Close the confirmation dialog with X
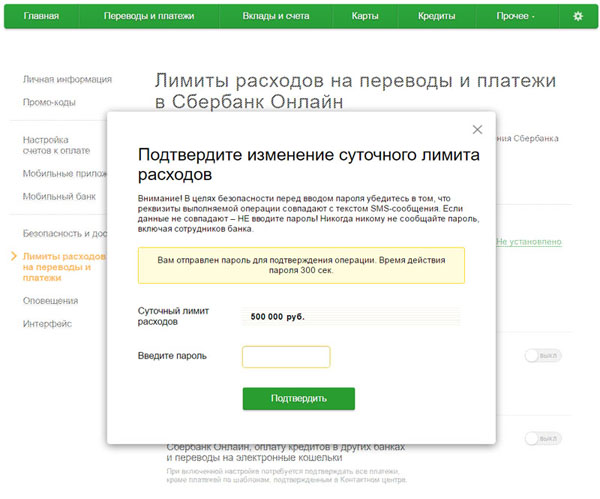The height and width of the screenshot is (499, 600). tap(477, 129)
